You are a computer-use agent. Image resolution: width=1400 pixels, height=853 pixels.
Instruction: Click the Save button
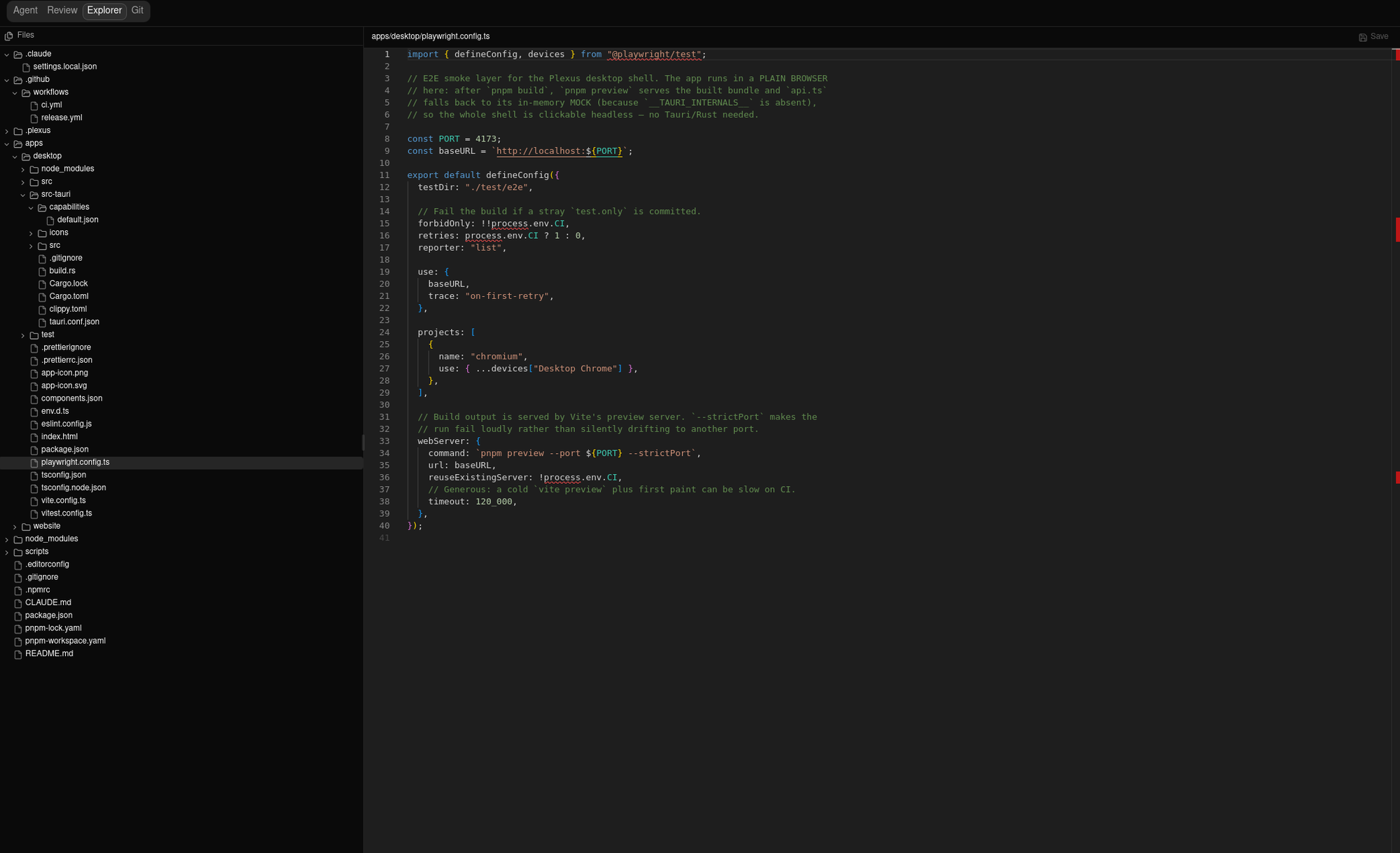coord(1373,36)
